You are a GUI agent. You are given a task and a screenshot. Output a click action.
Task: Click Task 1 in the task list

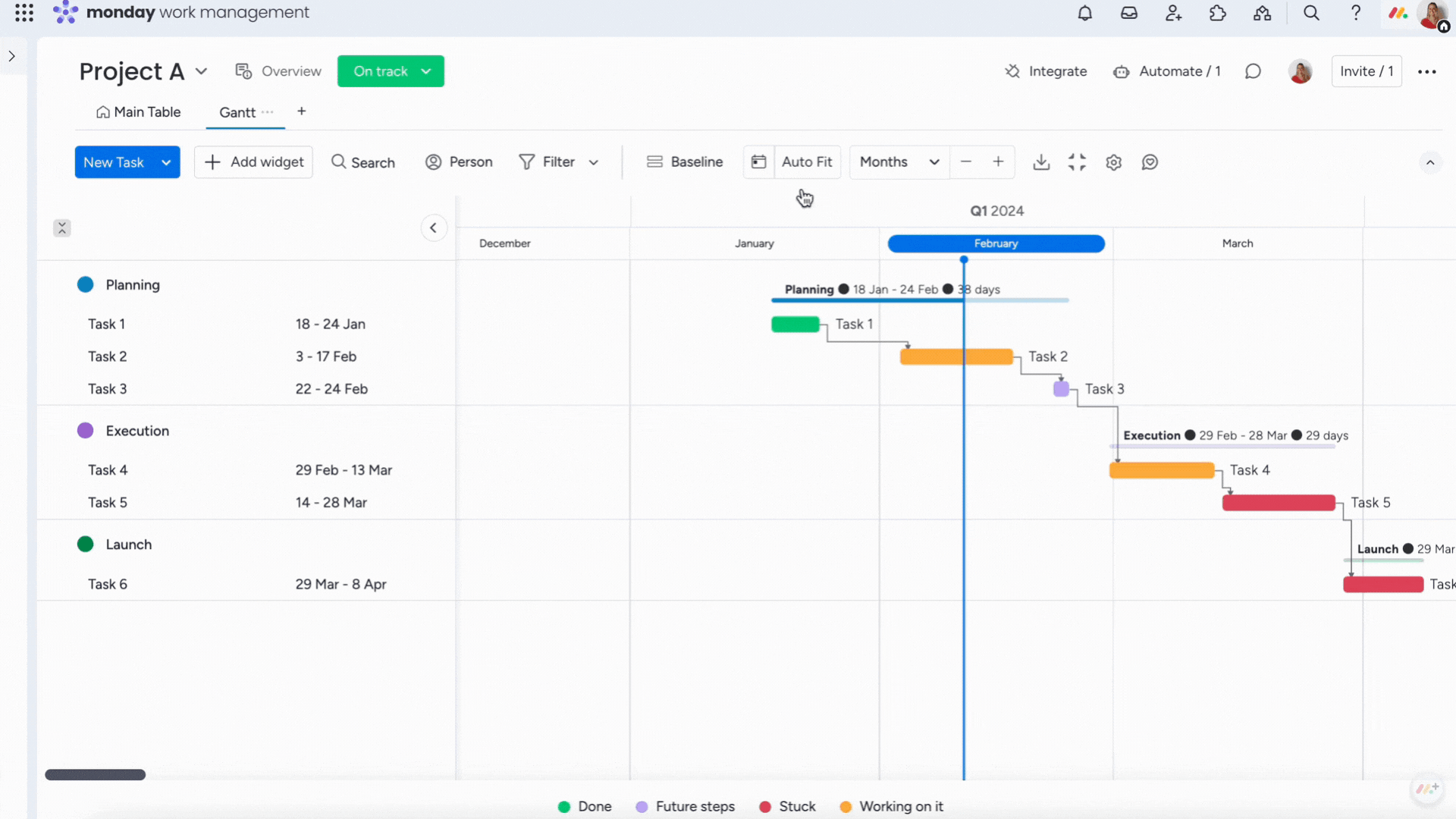coord(106,324)
